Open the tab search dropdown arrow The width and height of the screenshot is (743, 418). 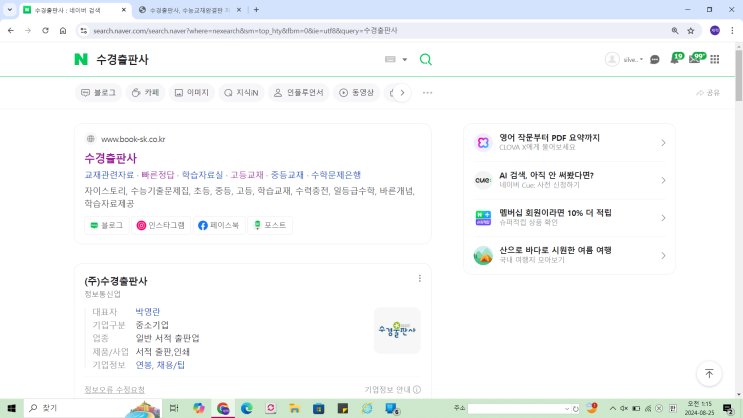click(x=9, y=9)
